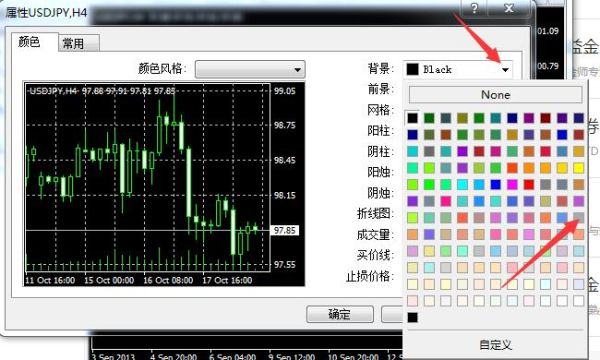Confirm with the 确定 button
This screenshot has height=360, width=600.
(x=340, y=314)
